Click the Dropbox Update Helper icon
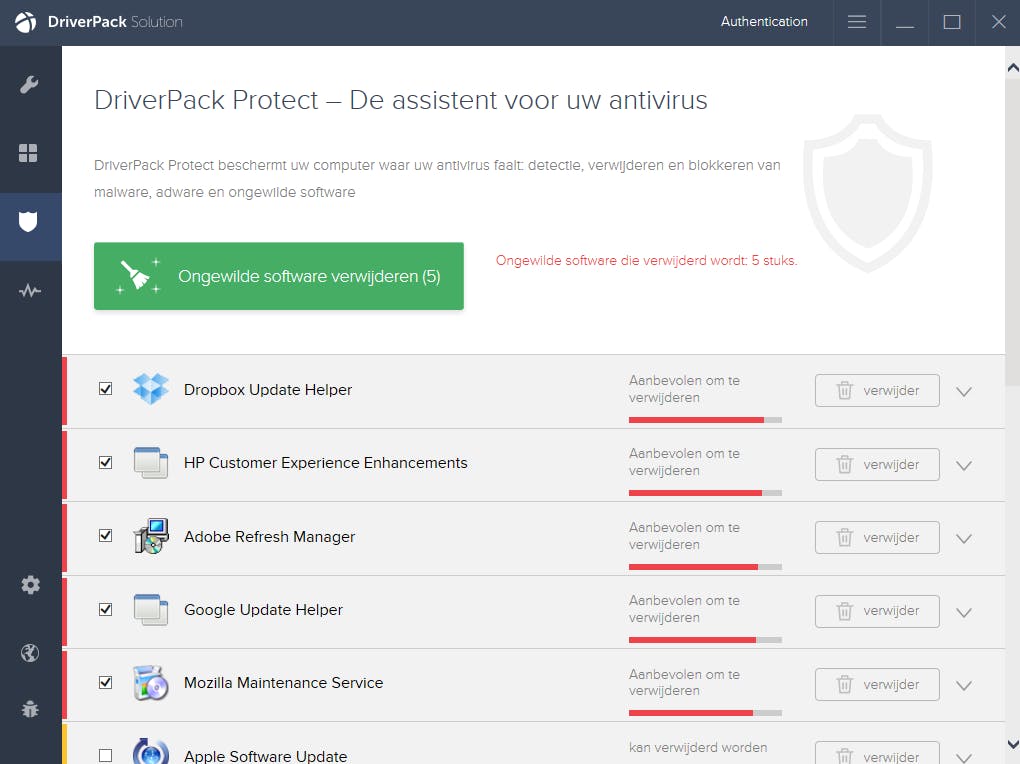 (x=151, y=389)
